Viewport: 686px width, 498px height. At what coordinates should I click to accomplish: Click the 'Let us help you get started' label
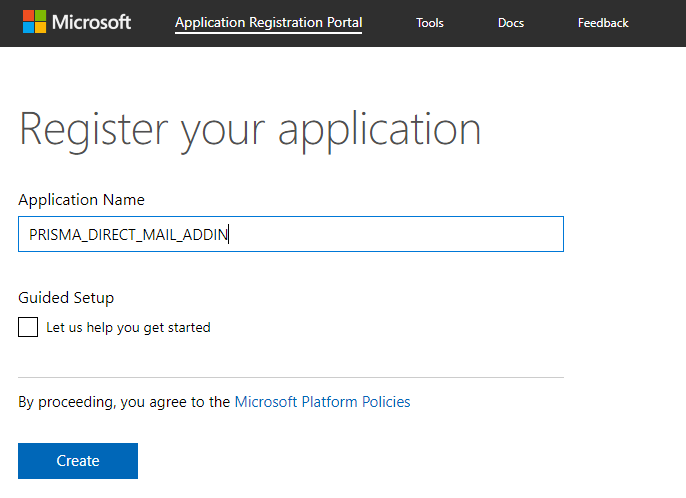128,327
